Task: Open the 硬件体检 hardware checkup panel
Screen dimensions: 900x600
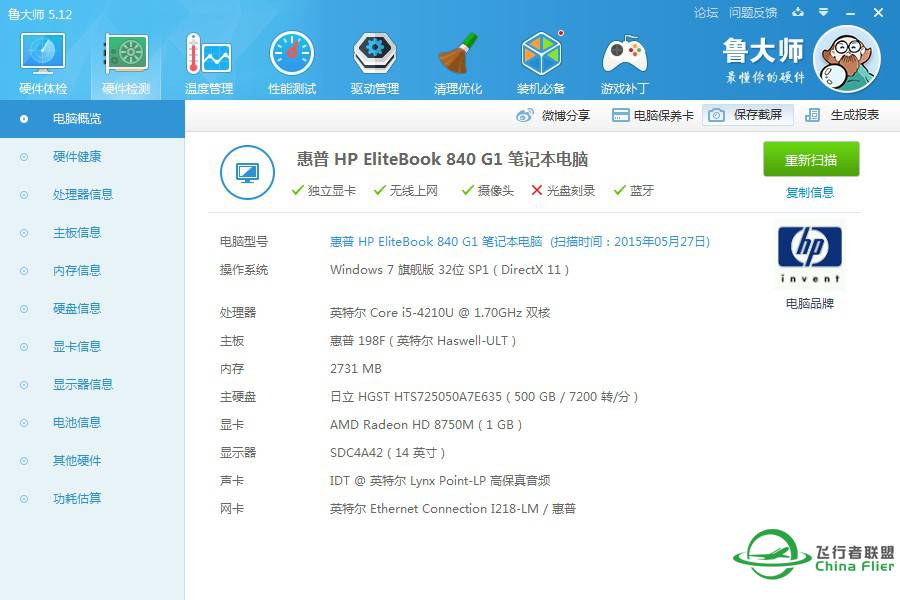Action: click(41, 60)
